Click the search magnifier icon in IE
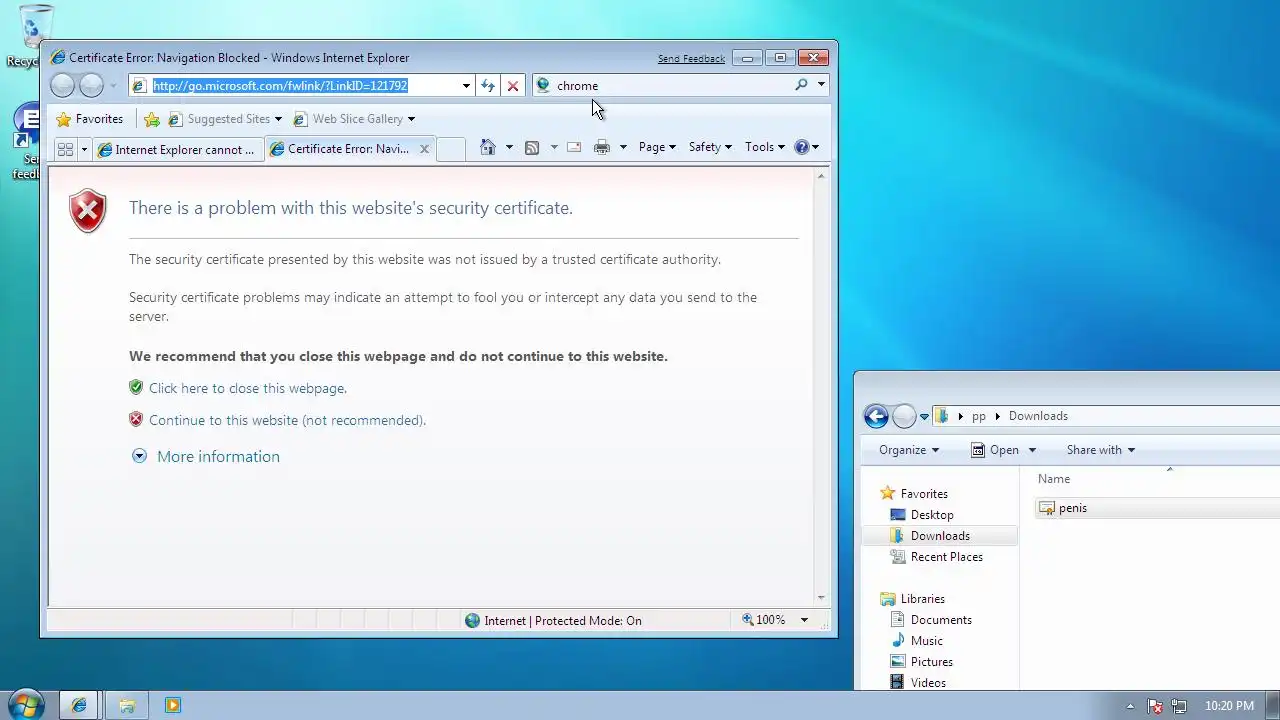Image resolution: width=1280 pixels, height=720 pixels. pyautogui.click(x=801, y=85)
